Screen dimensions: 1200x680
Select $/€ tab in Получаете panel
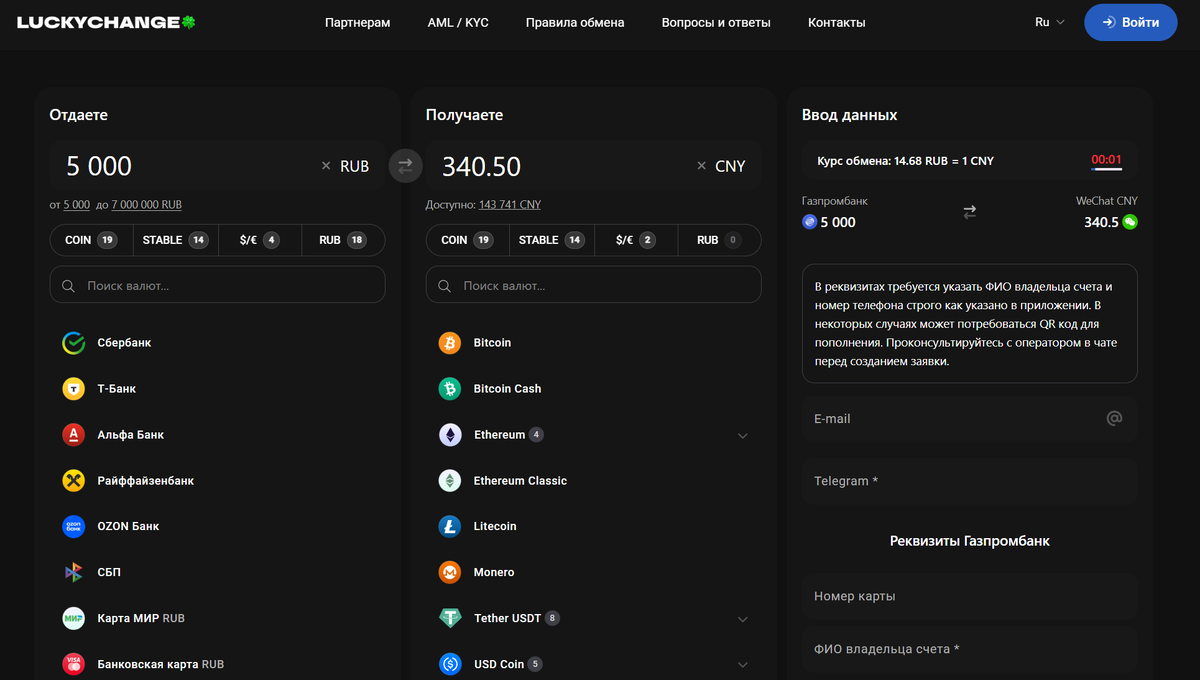[636, 240]
